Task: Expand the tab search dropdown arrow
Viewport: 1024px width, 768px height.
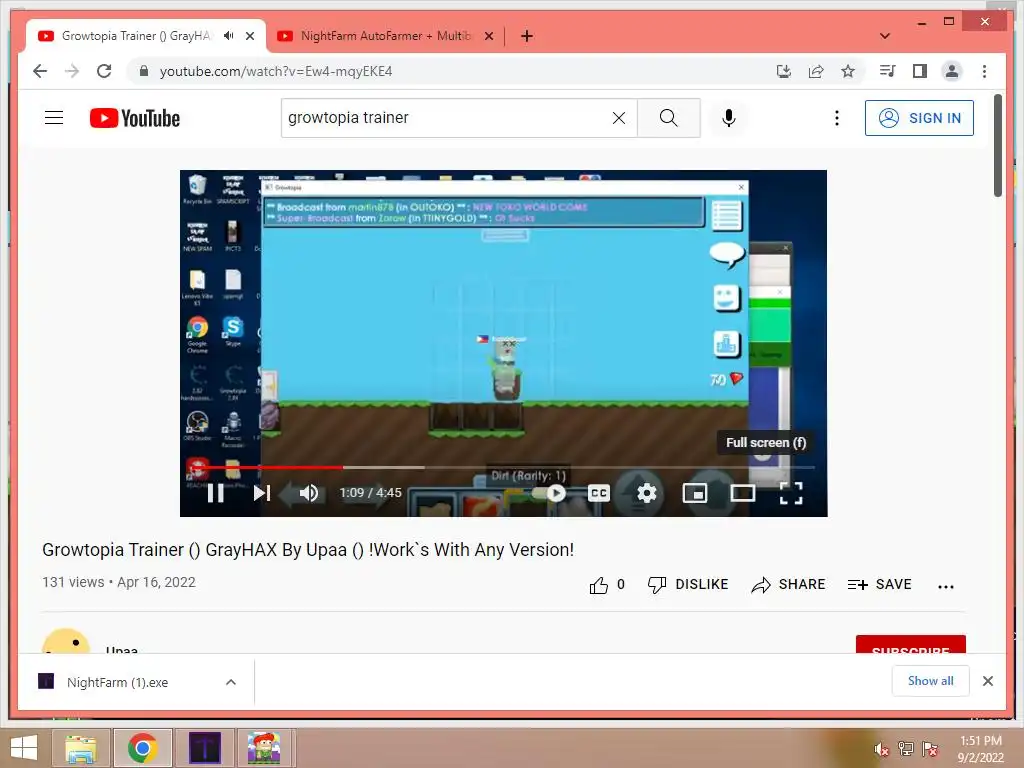Action: (885, 36)
